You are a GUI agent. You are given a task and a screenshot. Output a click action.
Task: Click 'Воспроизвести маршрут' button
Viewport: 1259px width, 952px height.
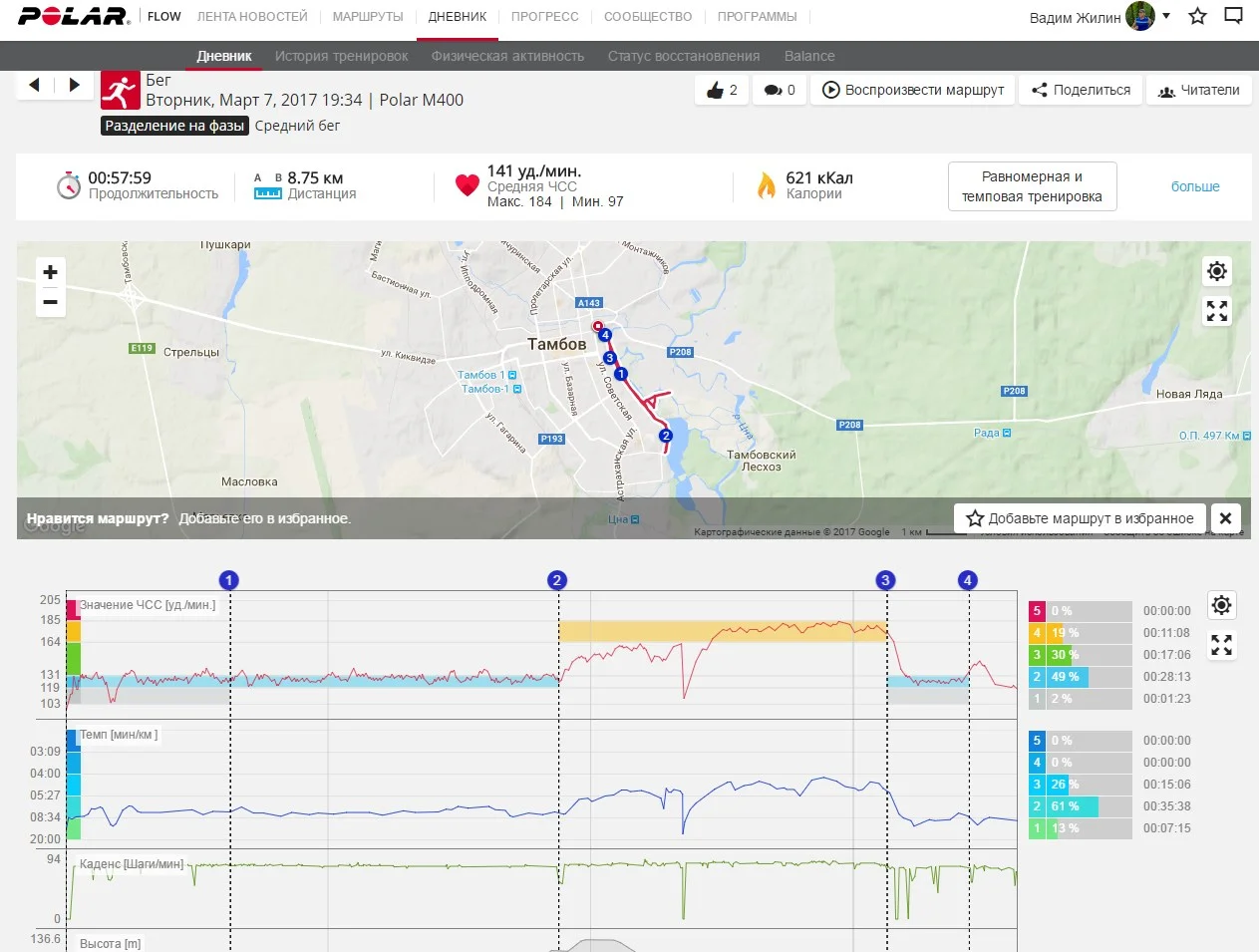(913, 90)
